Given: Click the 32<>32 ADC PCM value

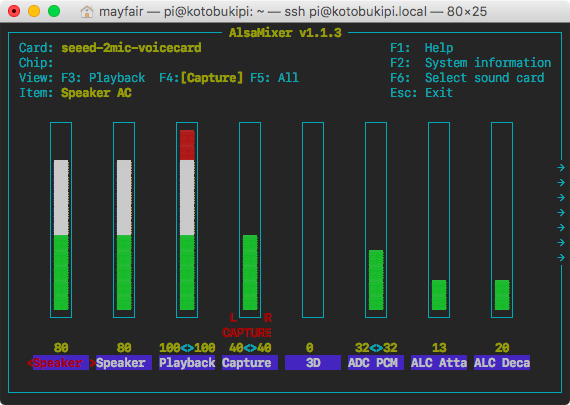Looking at the screenshot, I should [x=376, y=348].
